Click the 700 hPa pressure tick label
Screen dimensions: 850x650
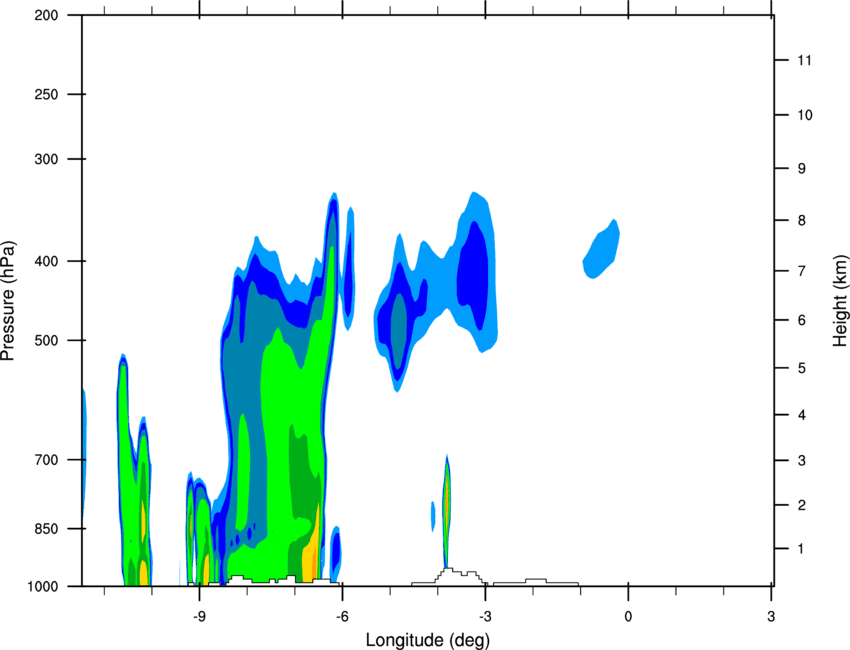pos(47,460)
